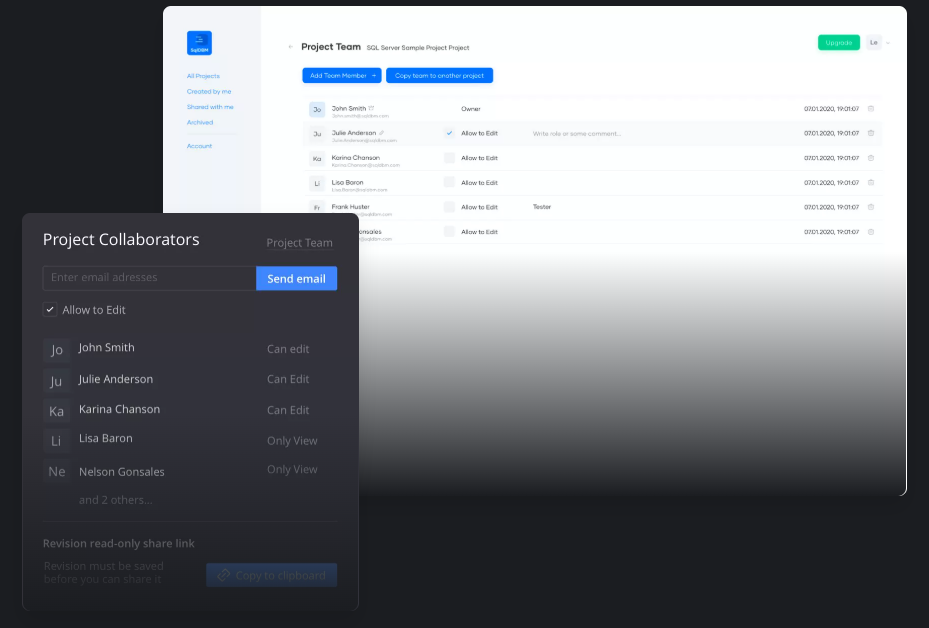Screen dimensions: 929x628
Task: Click the edit pencil next to Julie Anderson
Action: click(381, 132)
